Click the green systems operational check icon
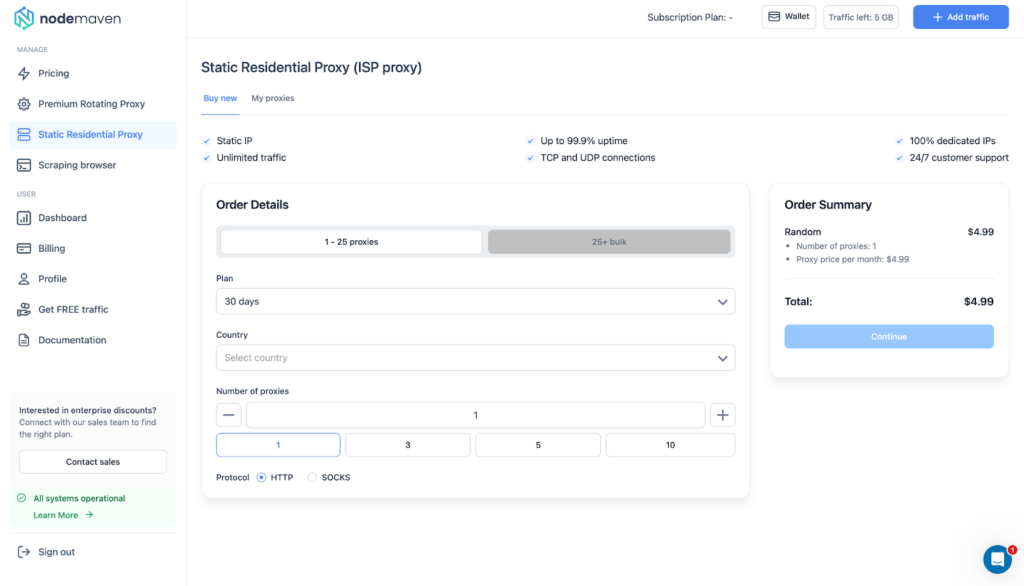Screen dimensions: 1024x586 [22, 498]
